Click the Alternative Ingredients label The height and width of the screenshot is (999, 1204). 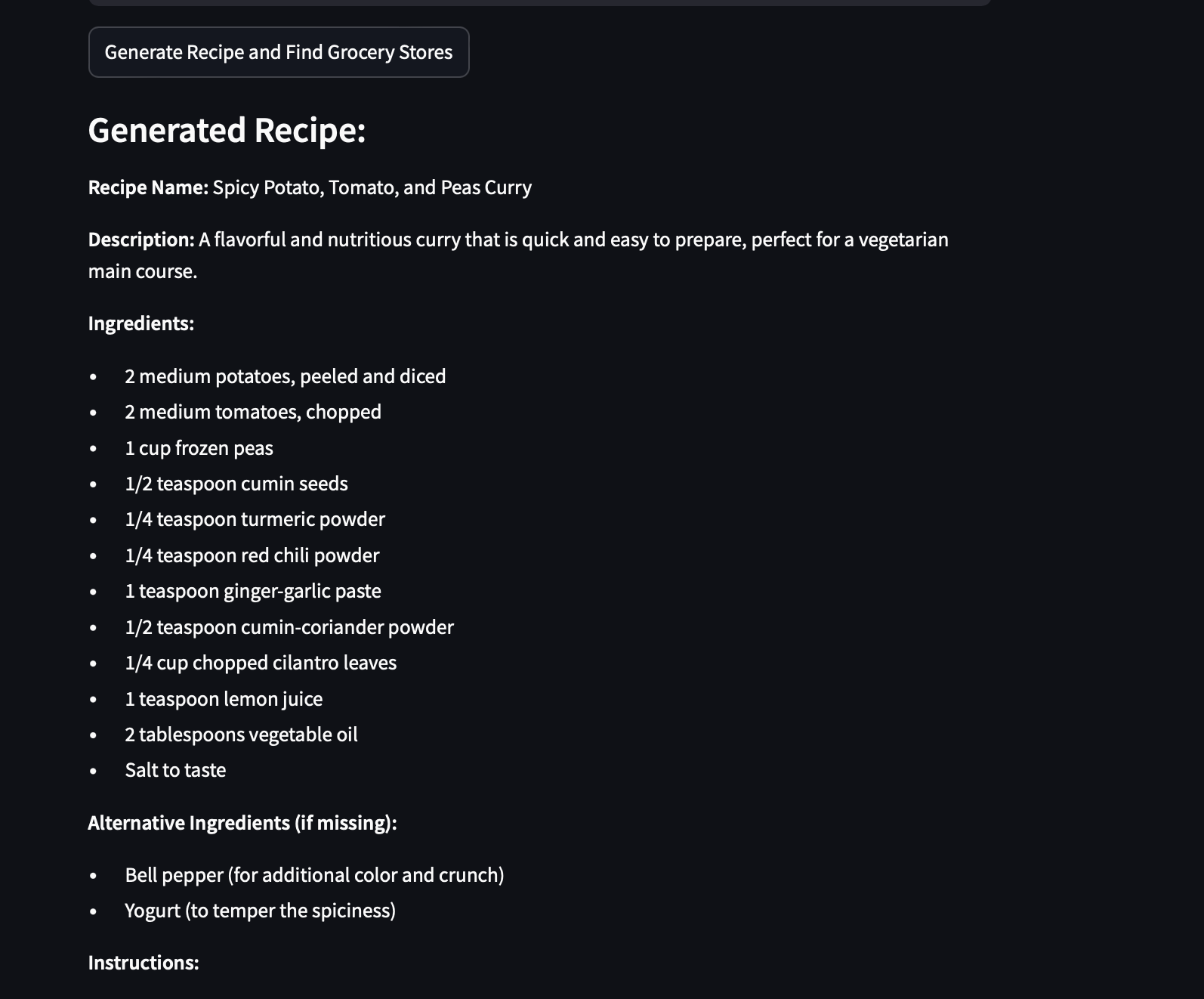click(x=242, y=823)
